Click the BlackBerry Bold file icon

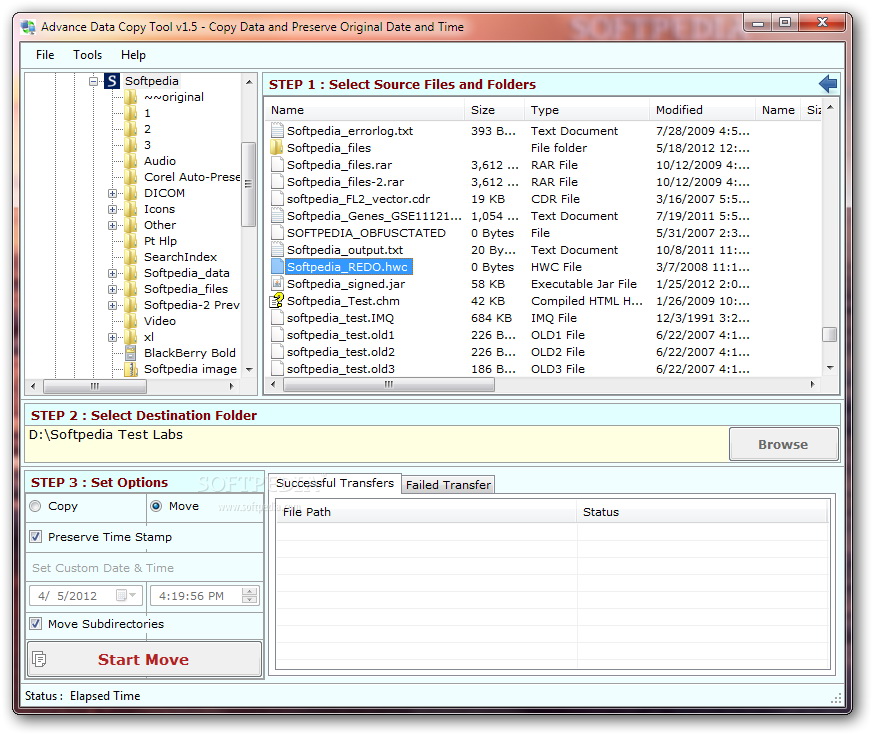point(131,353)
